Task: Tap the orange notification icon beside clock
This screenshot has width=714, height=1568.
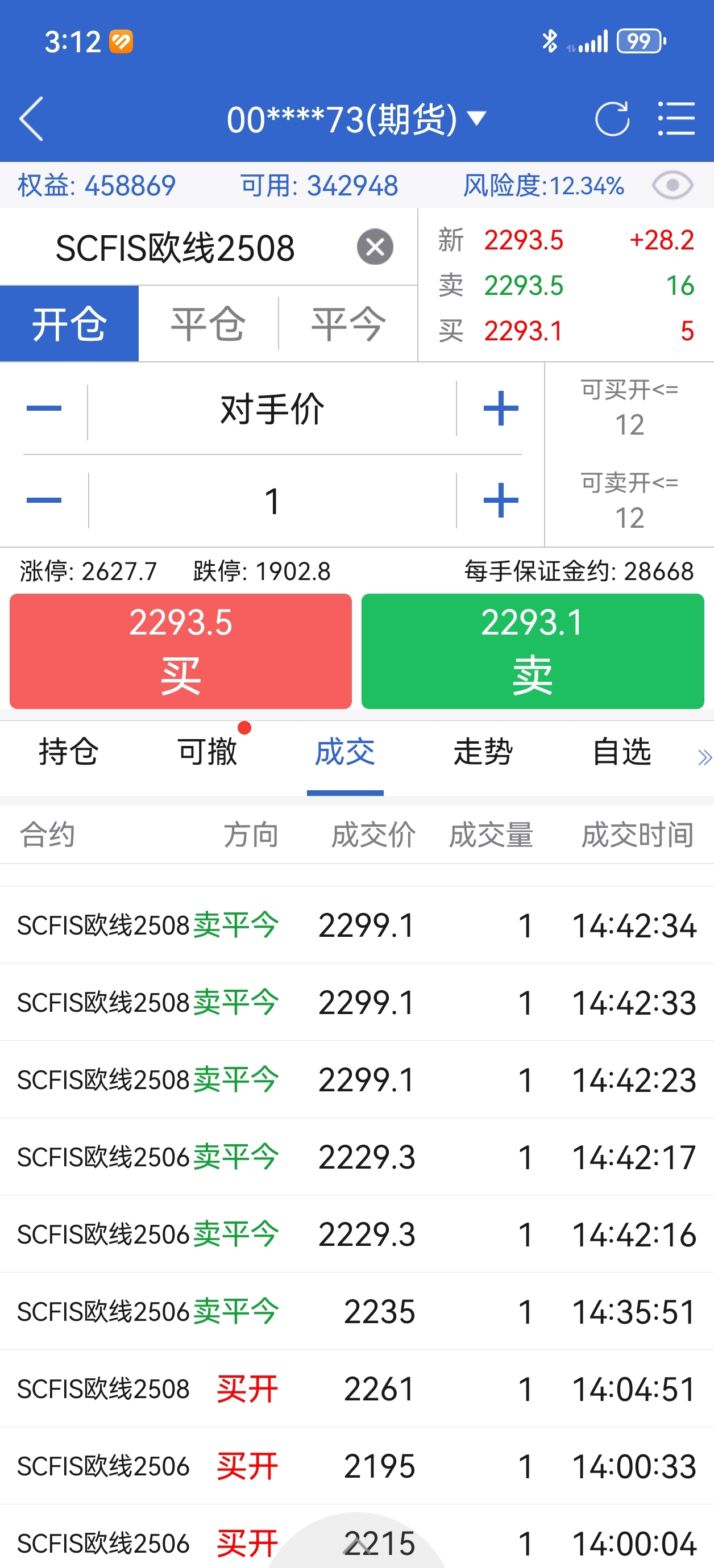Action: pyautogui.click(x=121, y=41)
